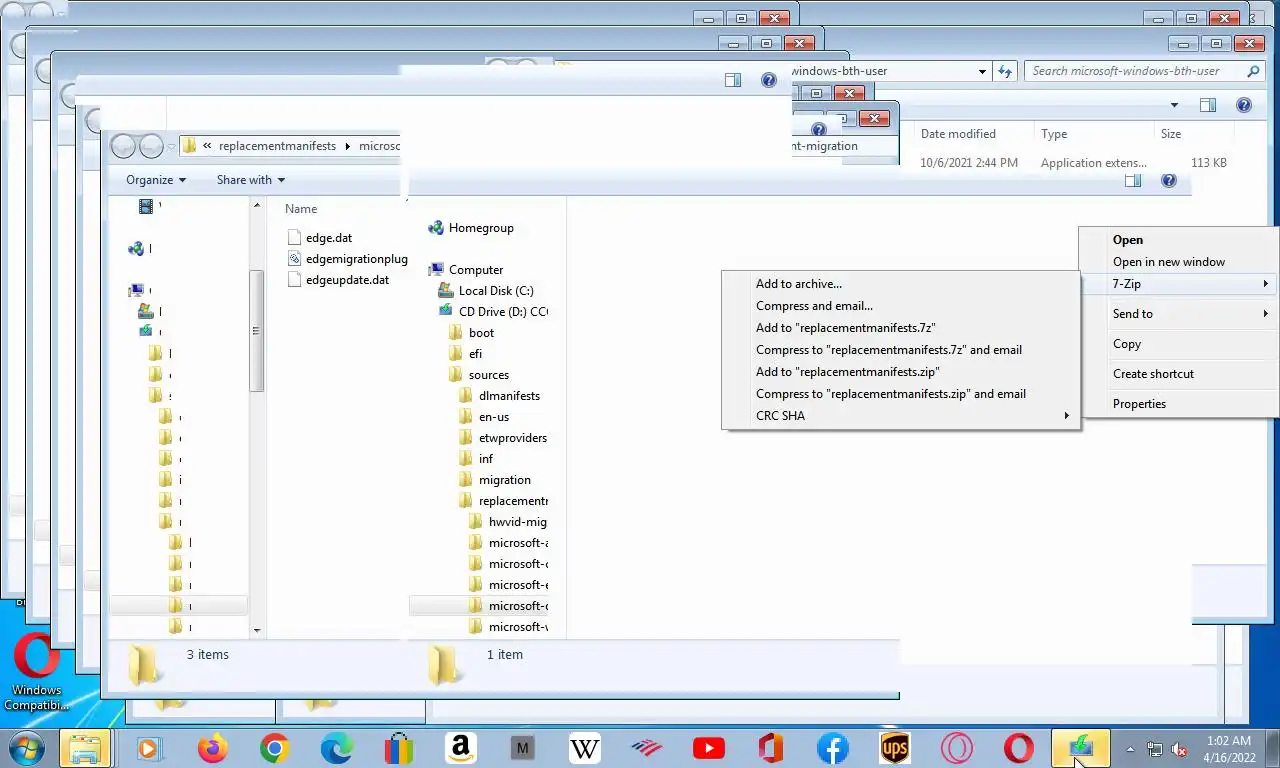
Task: Click the replacementmanifests breadcrumb arrow
Action: (x=348, y=146)
